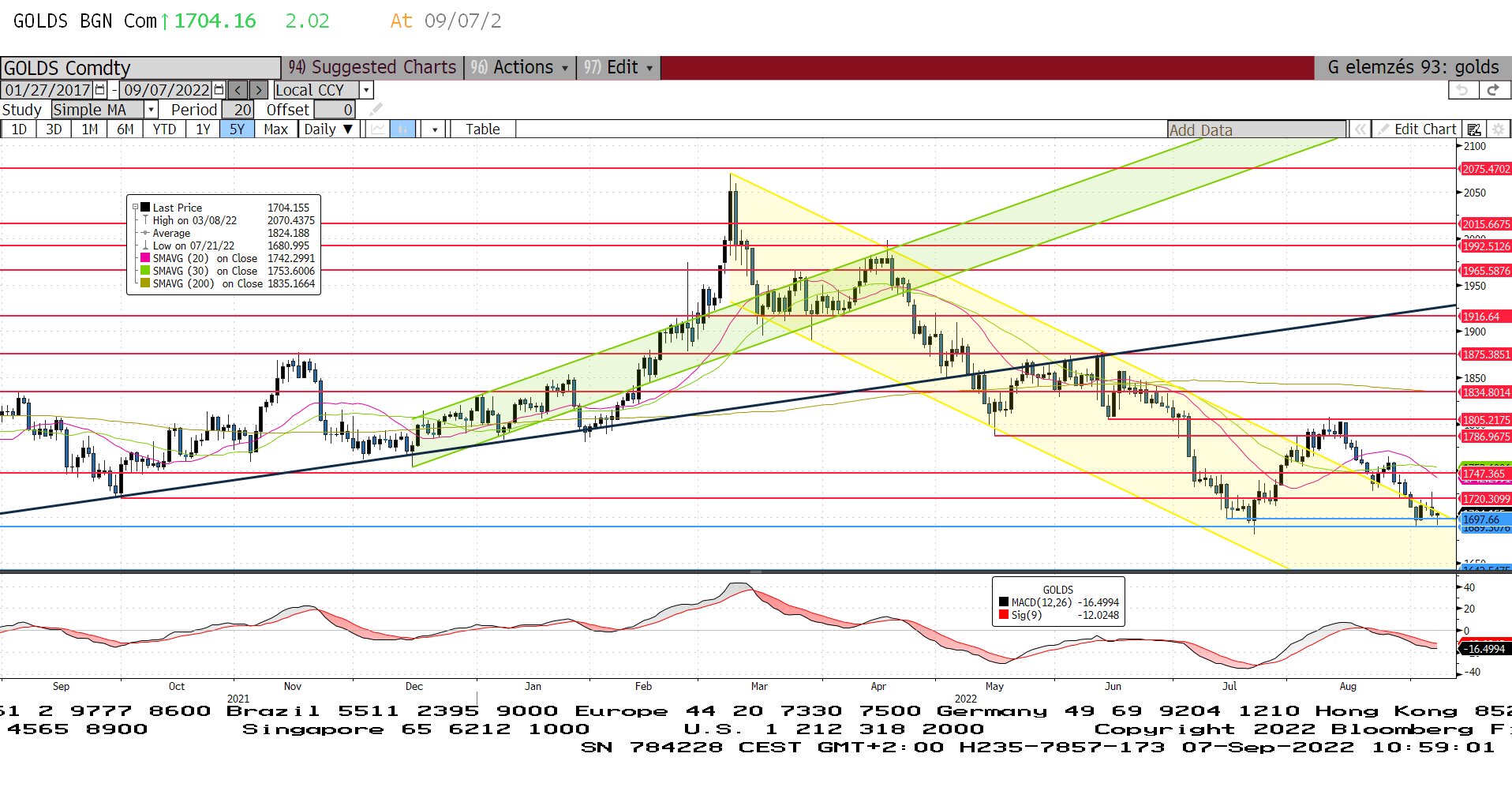Click the Table view button

click(482, 129)
